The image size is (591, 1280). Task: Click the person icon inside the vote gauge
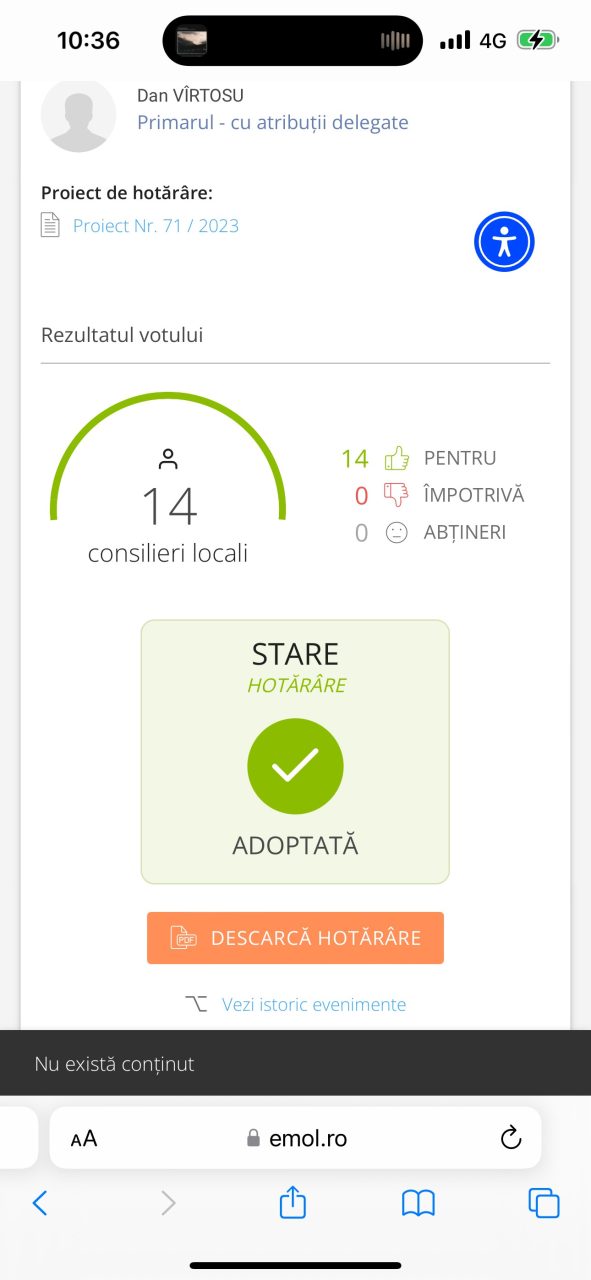tap(169, 457)
